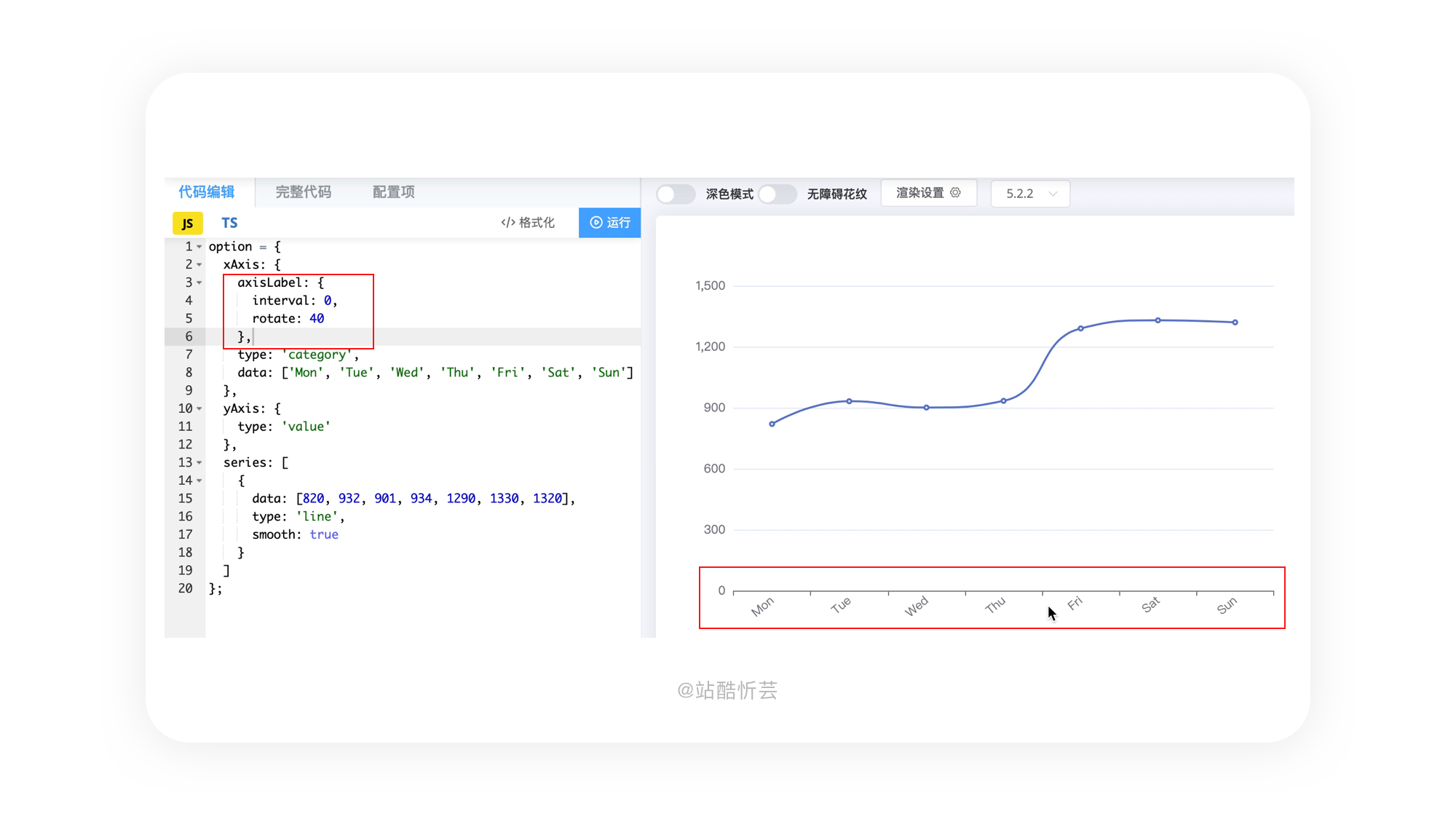Viewport: 1456px width, 814px height.
Task: Click the data point above Tue
Action: (x=849, y=401)
